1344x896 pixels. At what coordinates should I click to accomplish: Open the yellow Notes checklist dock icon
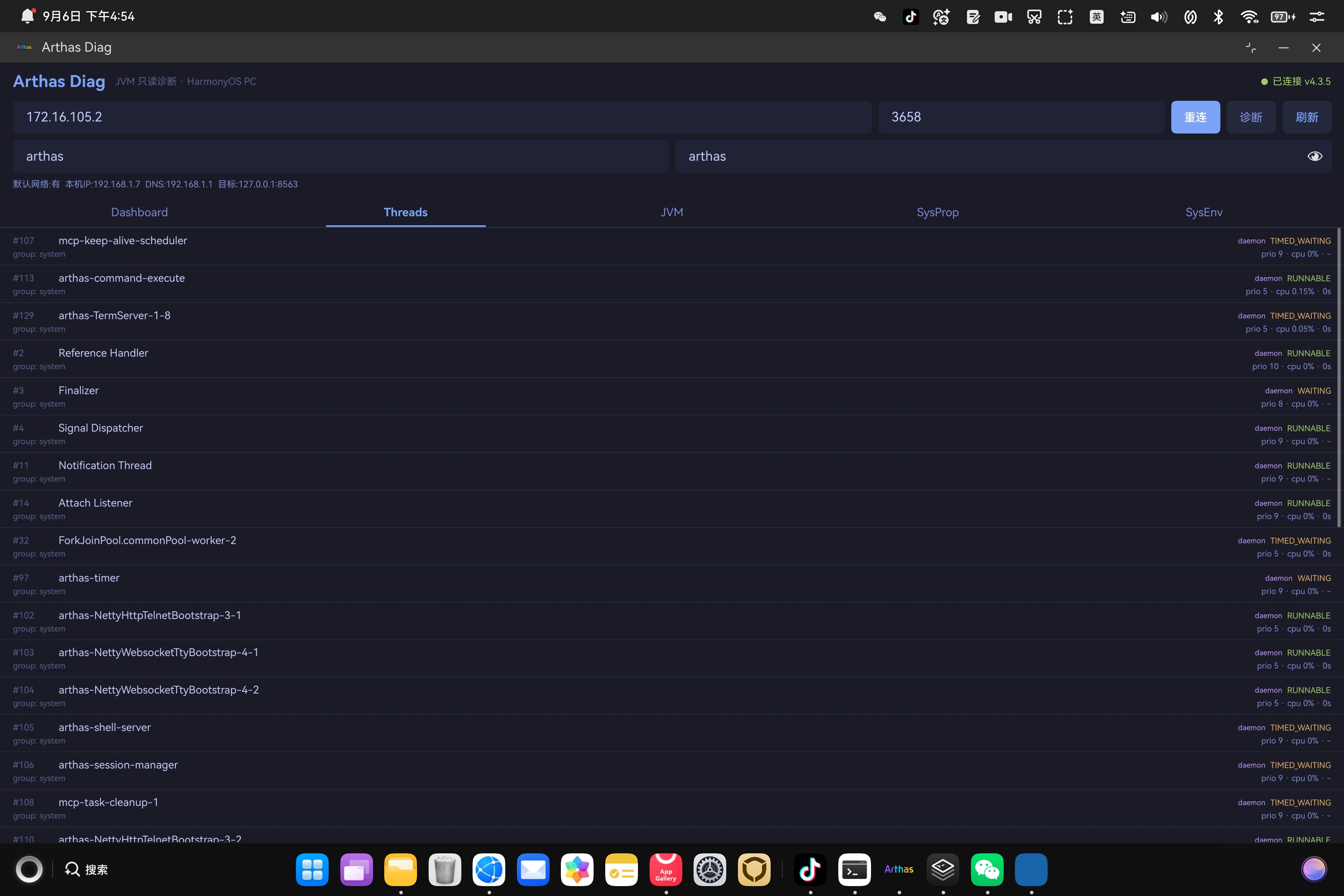(621, 870)
